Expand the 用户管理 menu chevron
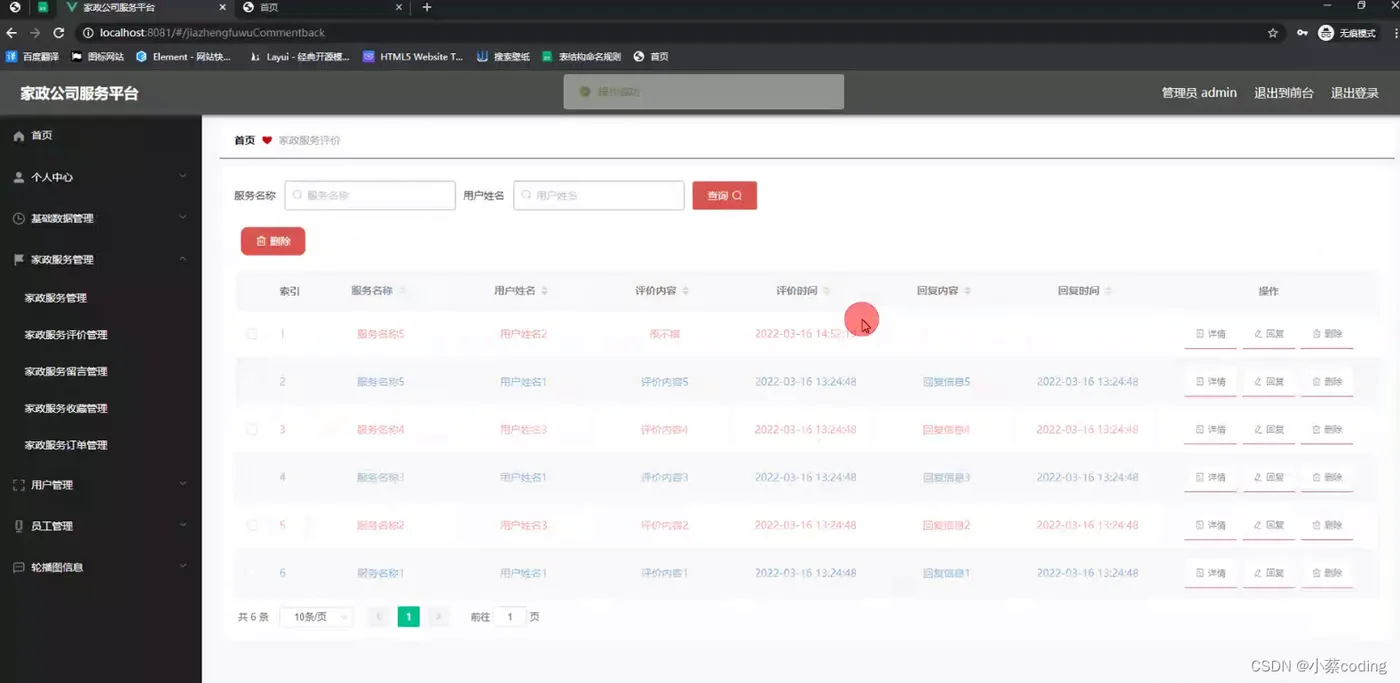The height and width of the screenshot is (683, 1400). 183,485
